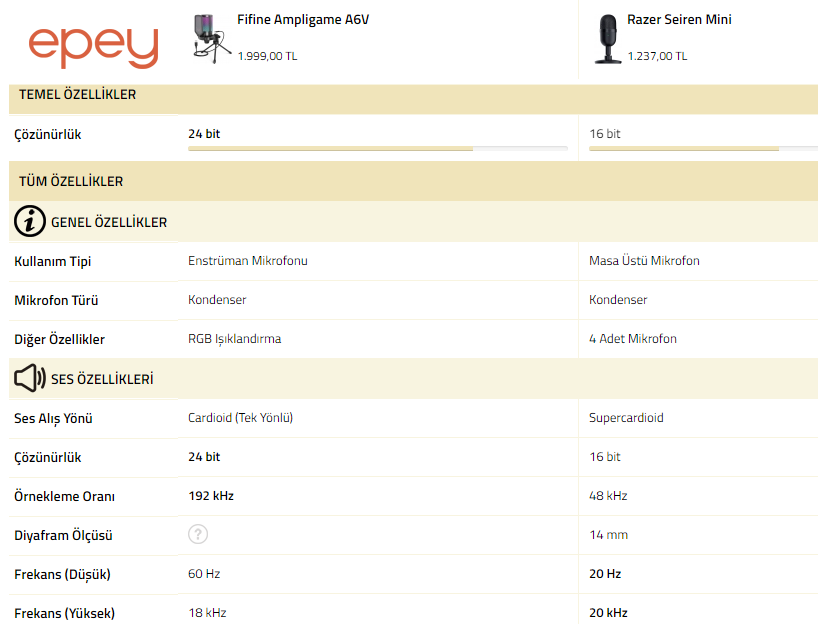818x624 pixels.
Task: Click the epey logo
Action: (x=93, y=47)
